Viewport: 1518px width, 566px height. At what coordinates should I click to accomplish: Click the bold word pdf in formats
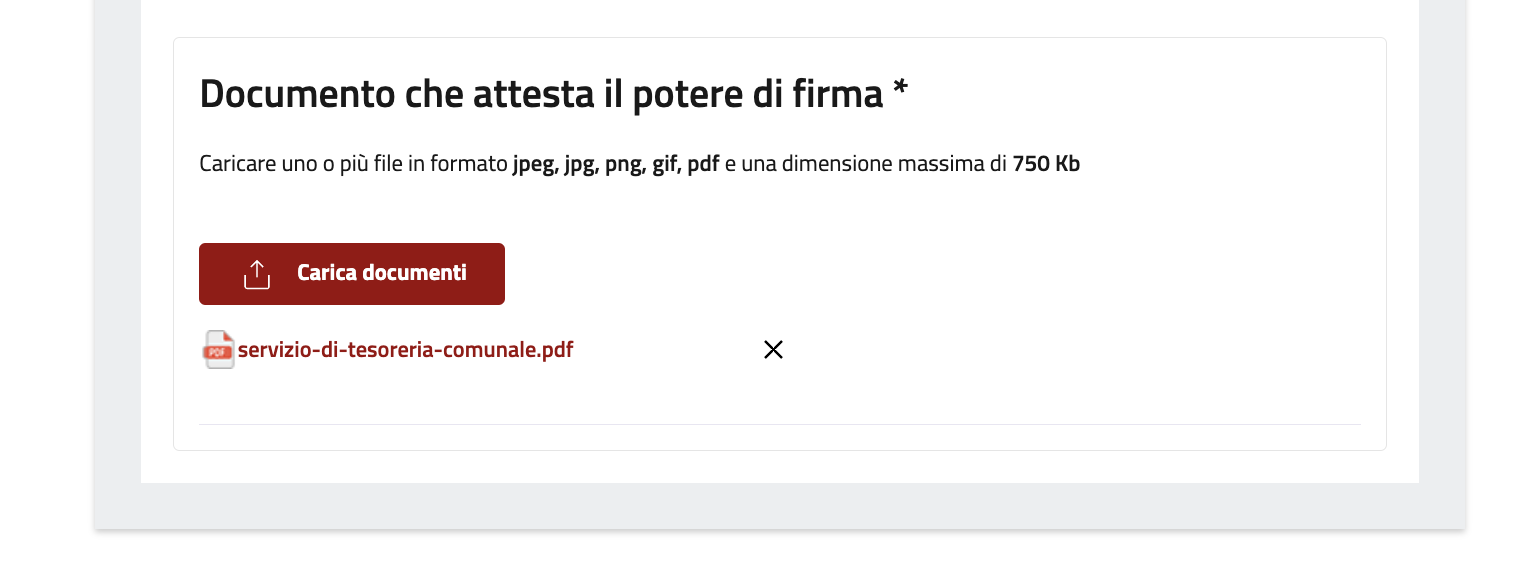(x=703, y=164)
